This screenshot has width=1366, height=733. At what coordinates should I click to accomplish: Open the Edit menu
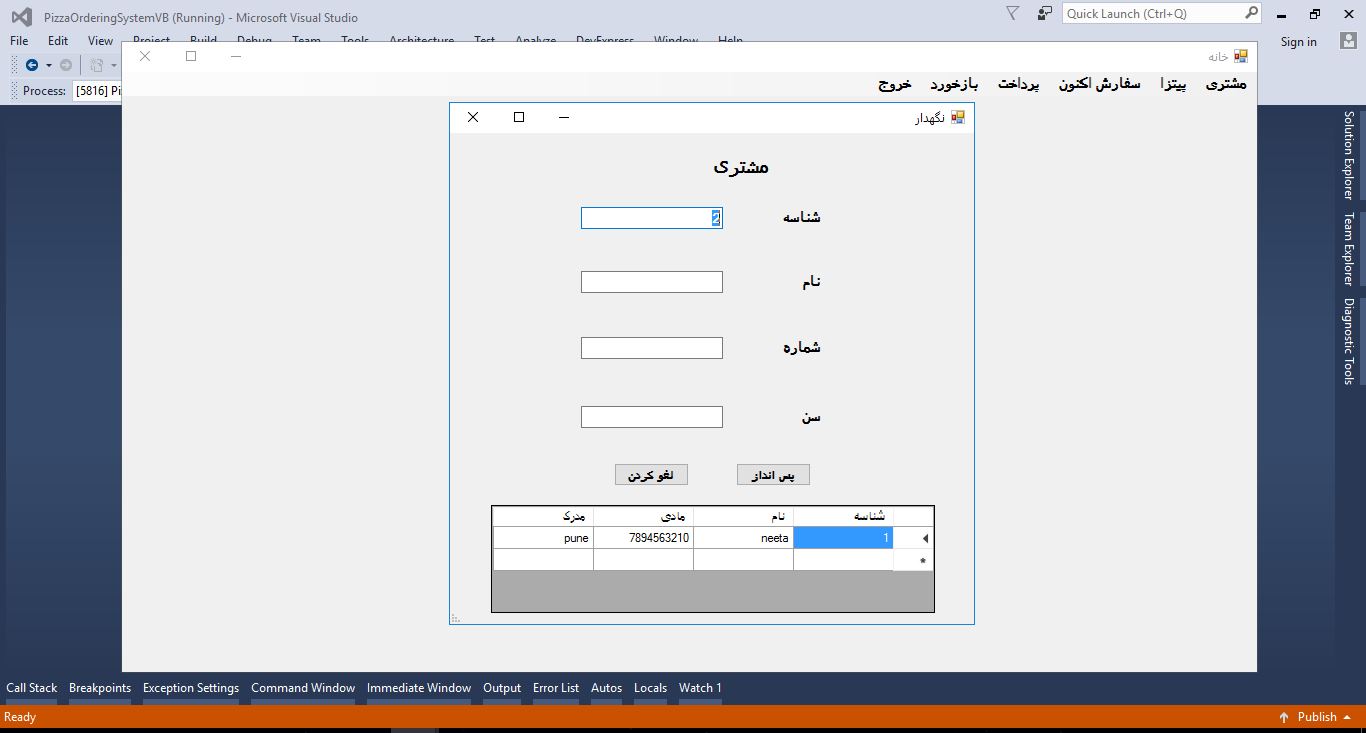click(58, 41)
